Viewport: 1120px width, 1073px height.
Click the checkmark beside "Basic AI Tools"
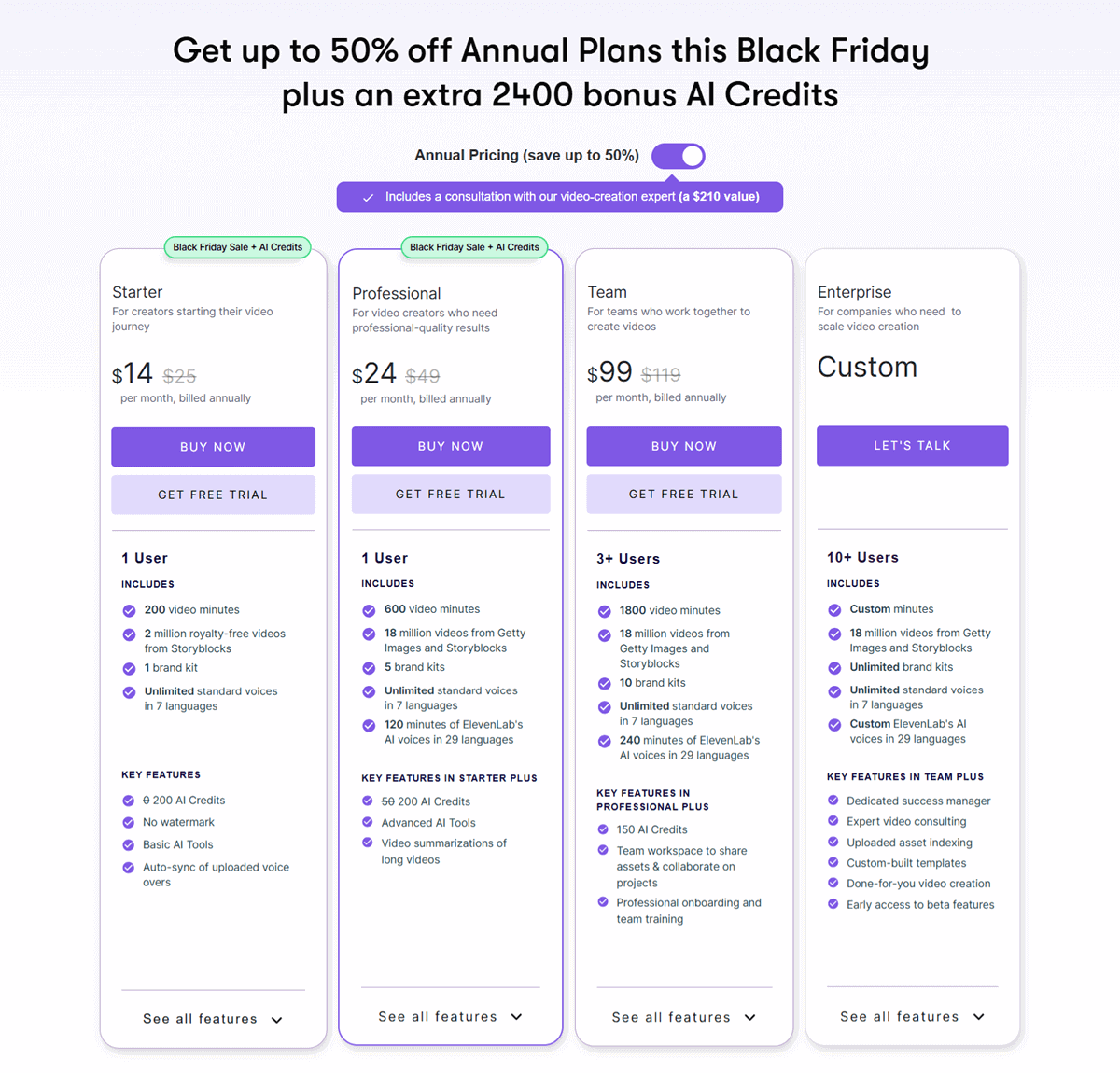click(128, 844)
